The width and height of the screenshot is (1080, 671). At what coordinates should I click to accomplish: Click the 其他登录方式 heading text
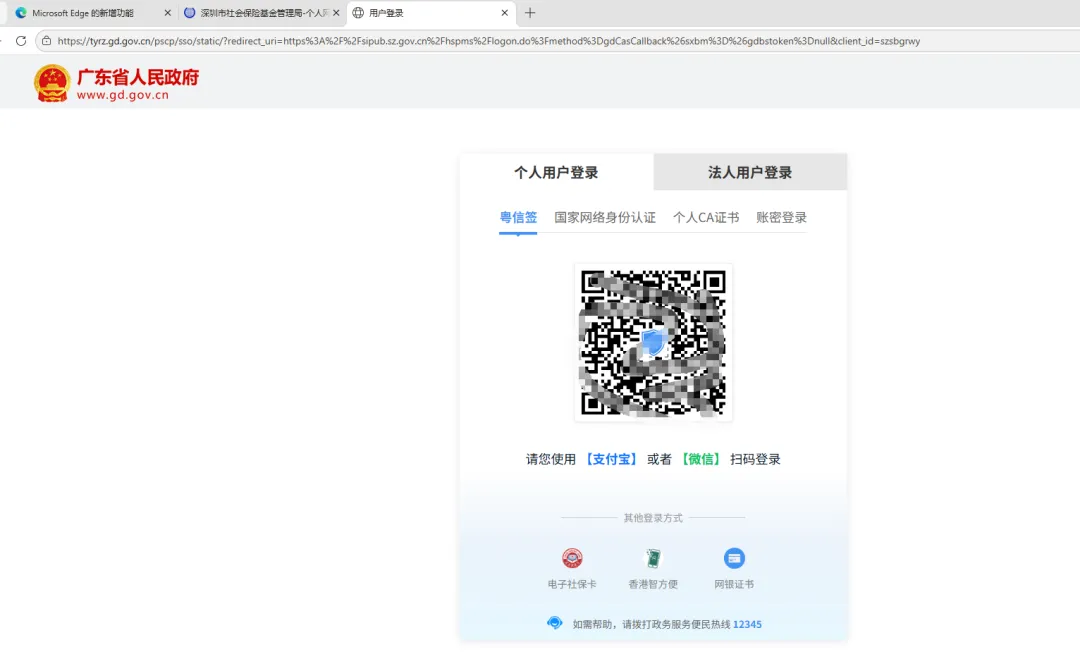tap(653, 517)
